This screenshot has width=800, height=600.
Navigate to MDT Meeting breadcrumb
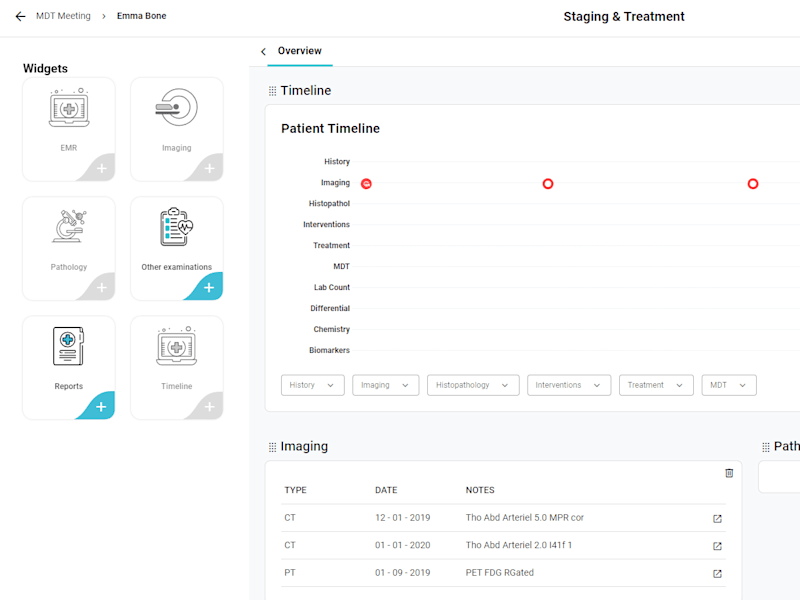[63, 16]
